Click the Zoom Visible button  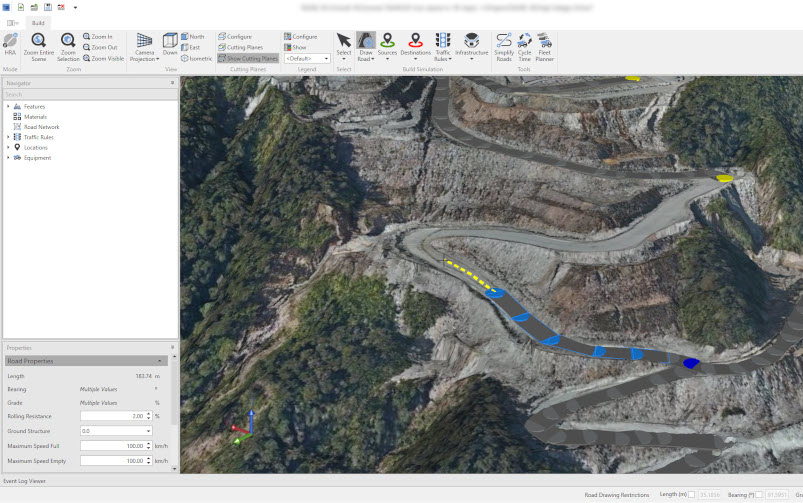click(104, 58)
